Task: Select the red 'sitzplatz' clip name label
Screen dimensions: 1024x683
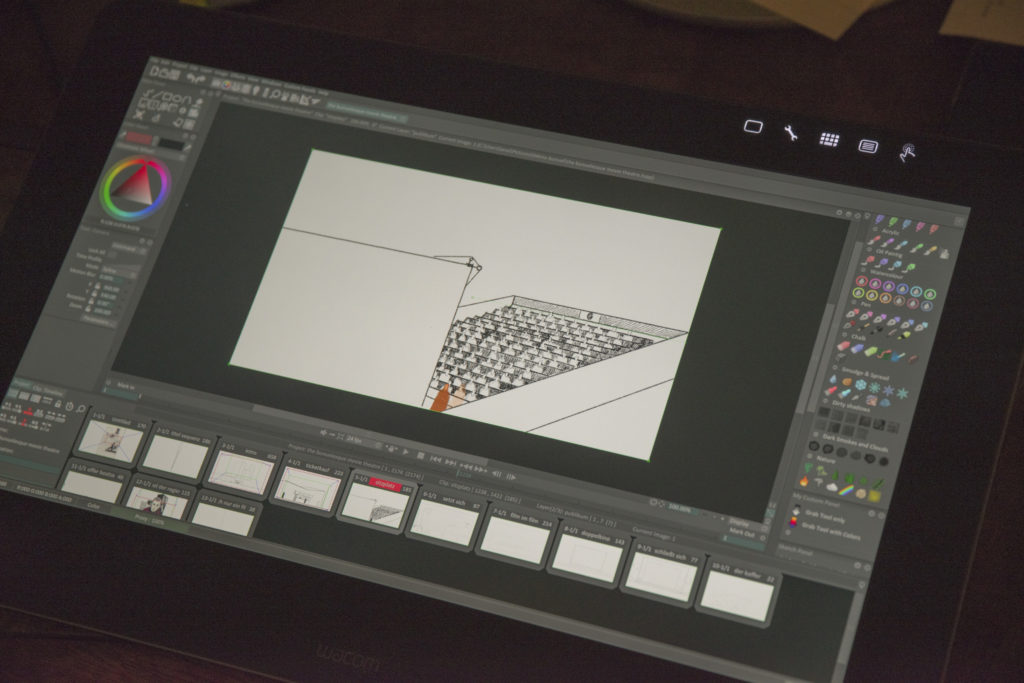Action: click(x=384, y=484)
